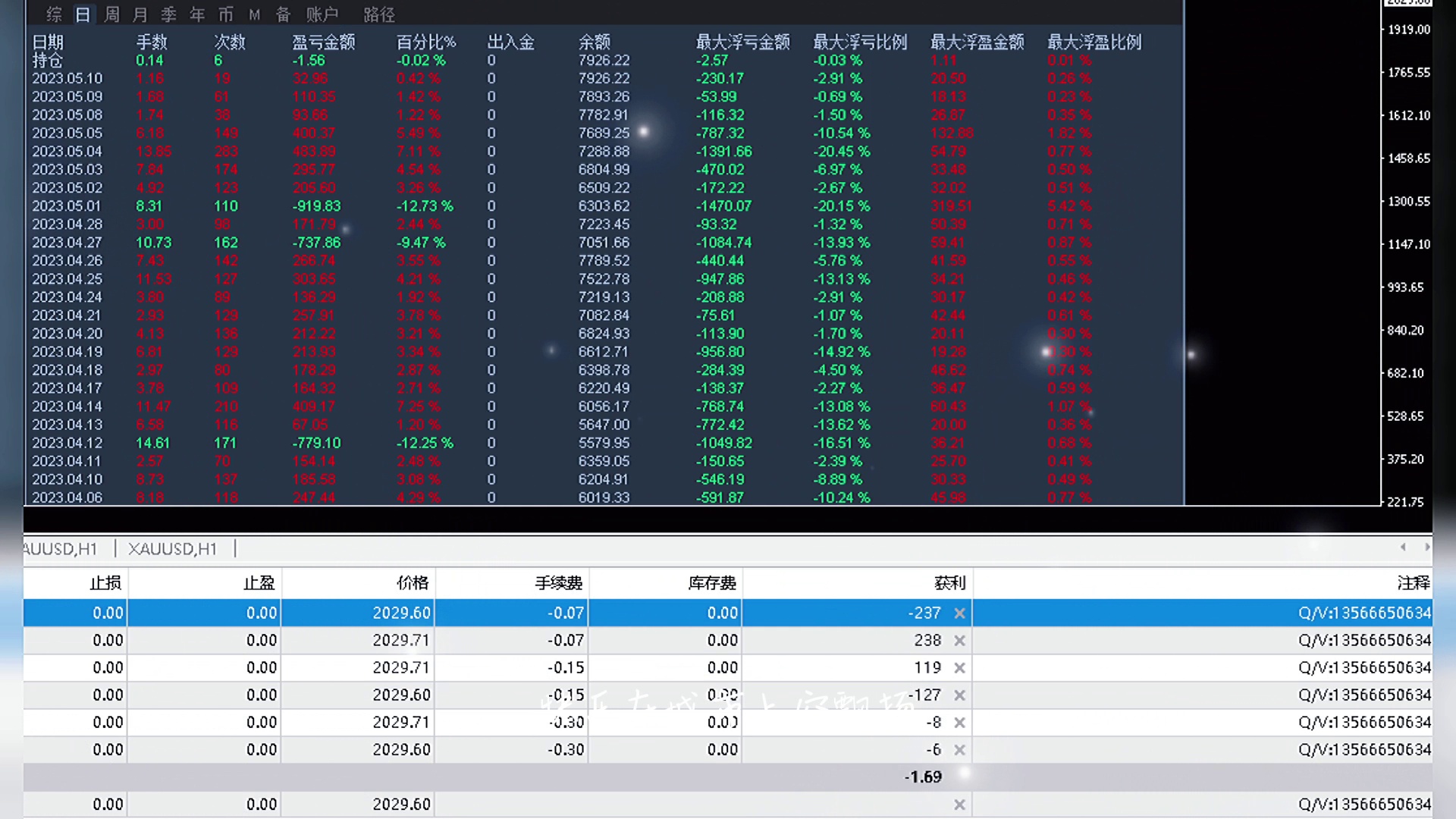This screenshot has height=819, width=1456.
Task: Close the order with -6 profit
Action: 959,750
